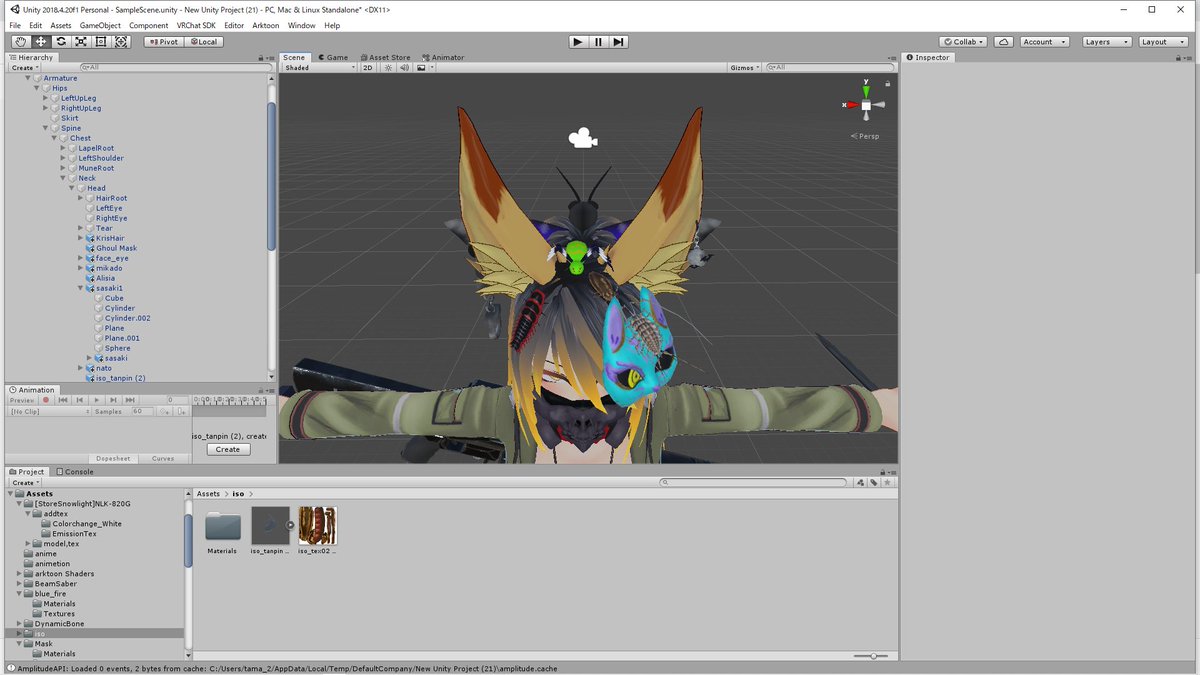This screenshot has width=1200, height=675.
Task: Toggle scene effects image icon
Action: [423, 67]
